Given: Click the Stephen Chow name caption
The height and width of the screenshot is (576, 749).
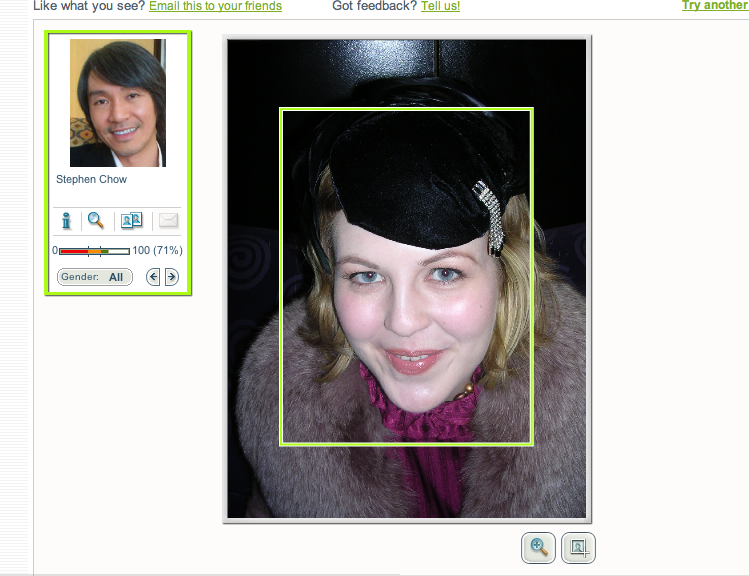Looking at the screenshot, I should (x=91, y=180).
